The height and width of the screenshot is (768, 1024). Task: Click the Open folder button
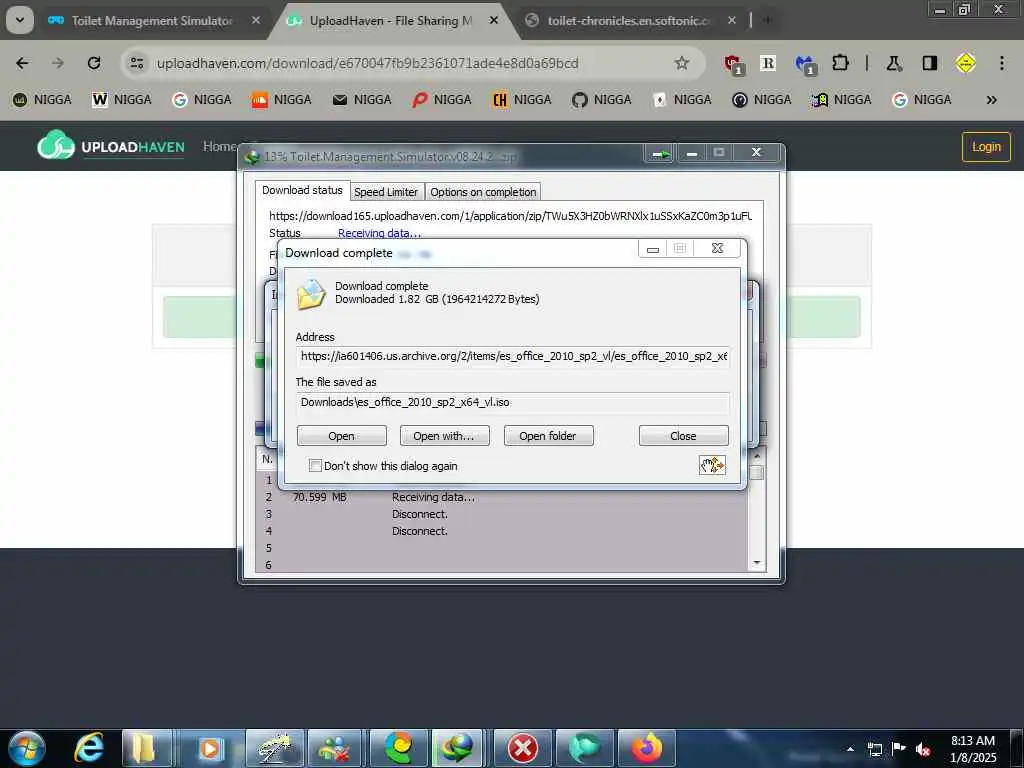pos(548,436)
